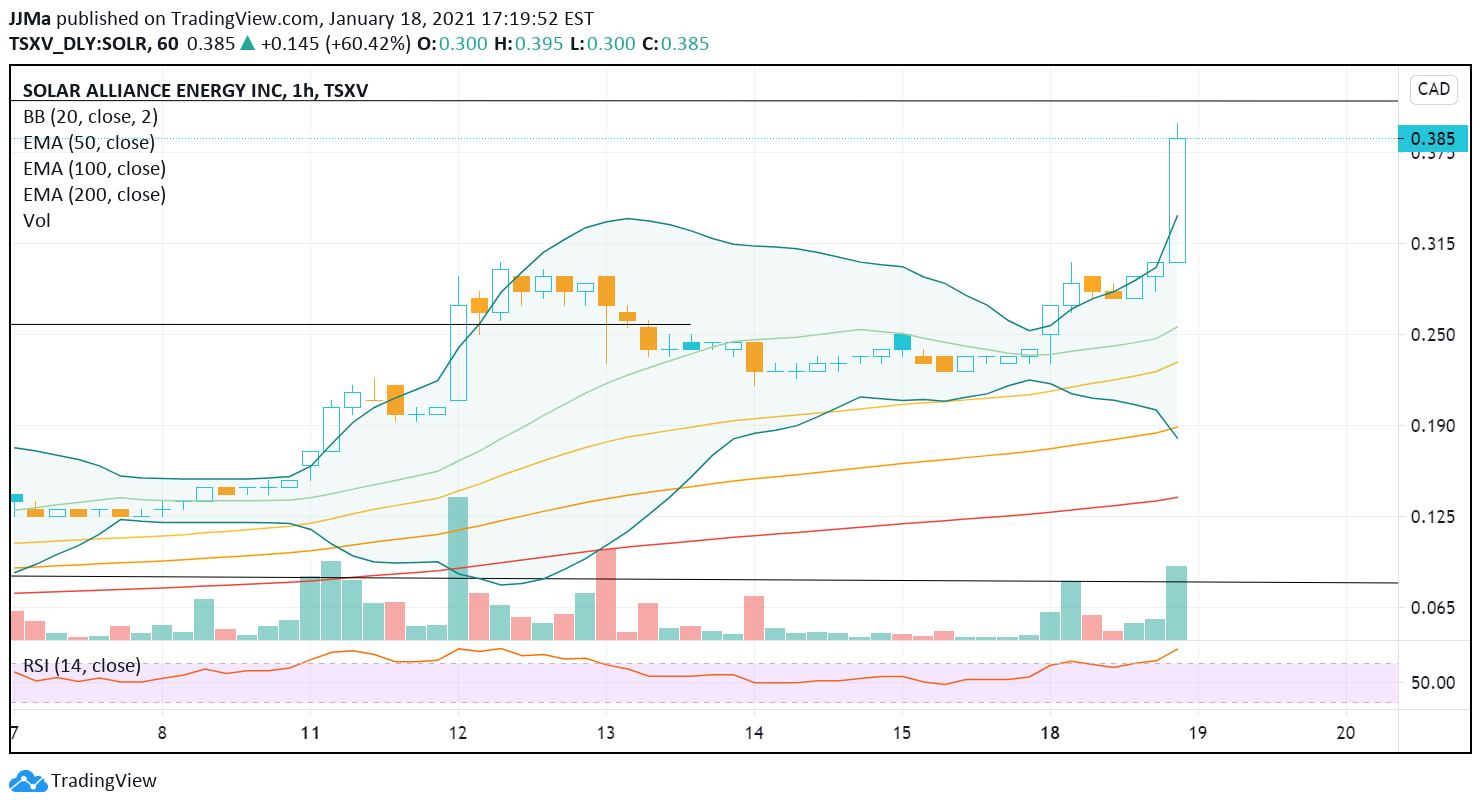Click the tall last candle on January 18
The image size is (1481, 808).
[1177, 200]
